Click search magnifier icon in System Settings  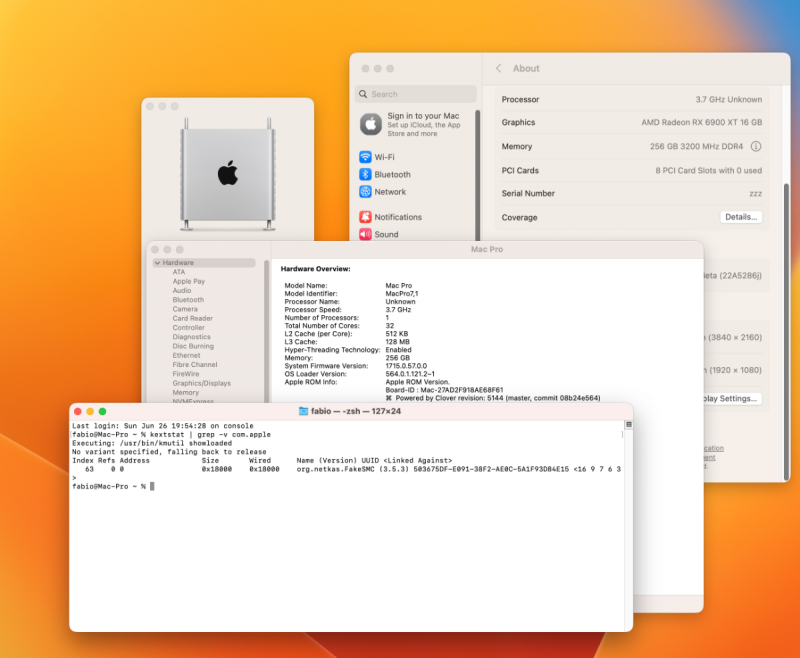tap(363, 94)
